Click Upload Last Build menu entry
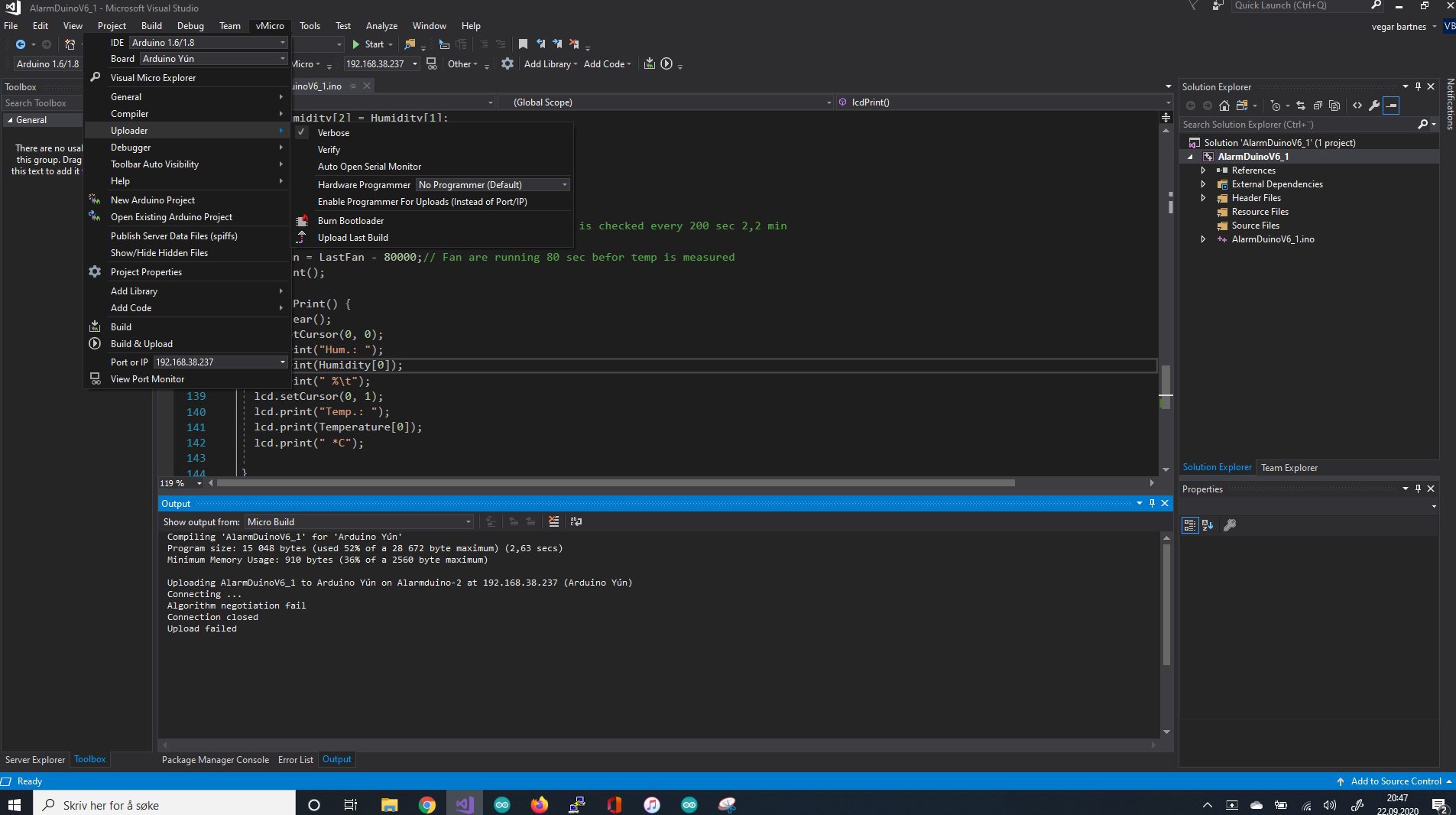 point(352,238)
